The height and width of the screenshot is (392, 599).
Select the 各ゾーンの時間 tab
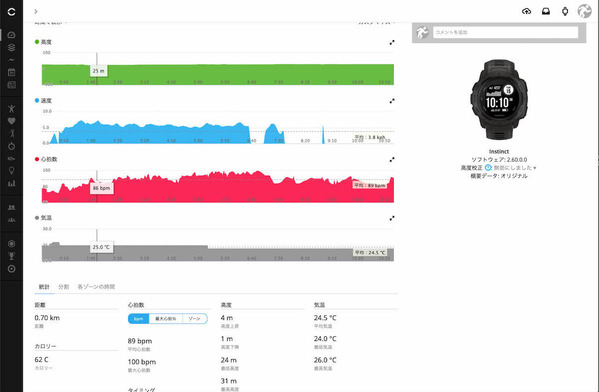tap(96, 287)
